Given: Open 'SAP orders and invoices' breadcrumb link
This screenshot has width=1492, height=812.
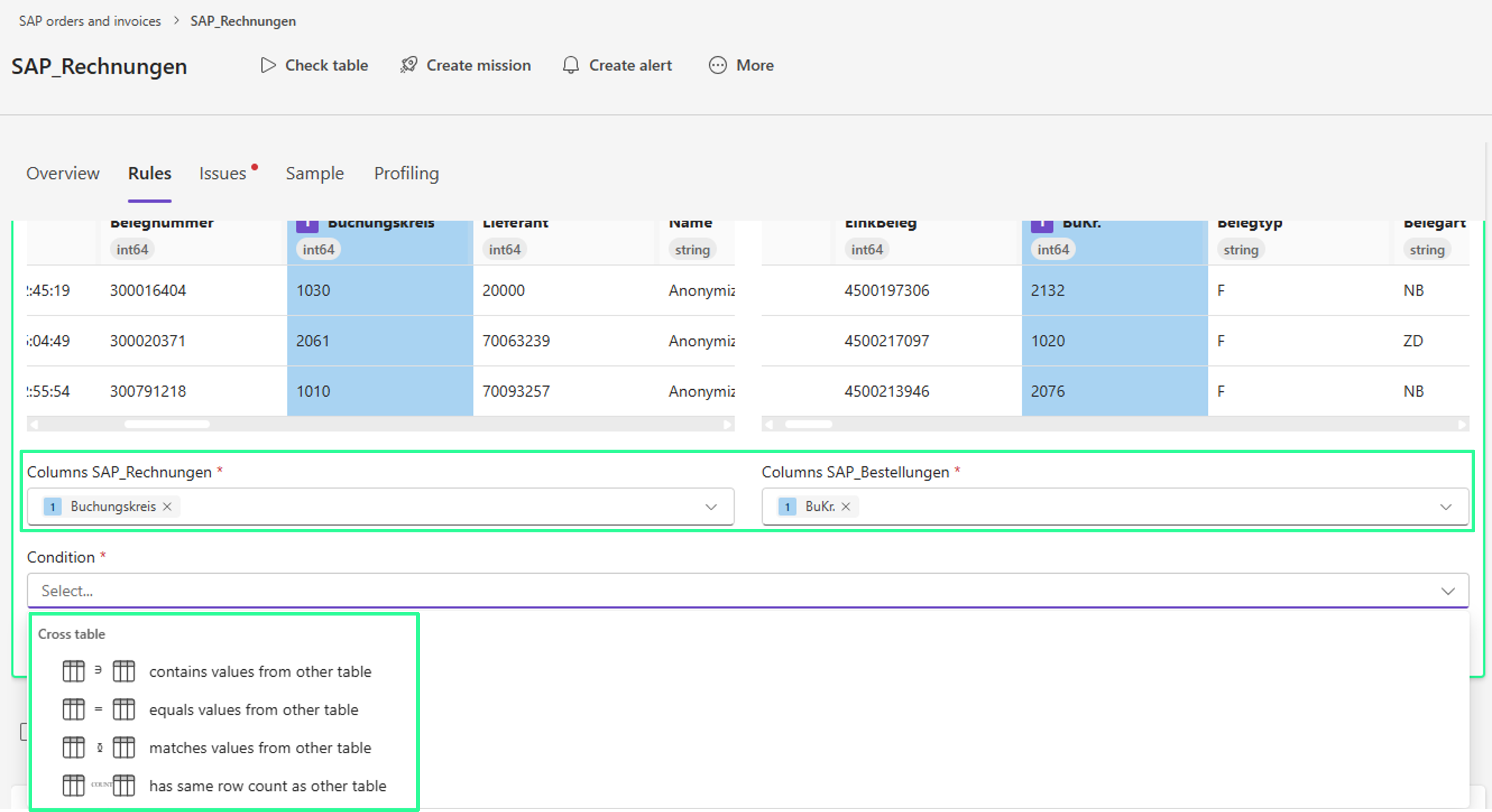Looking at the screenshot, I should click(x=90, y=21).
